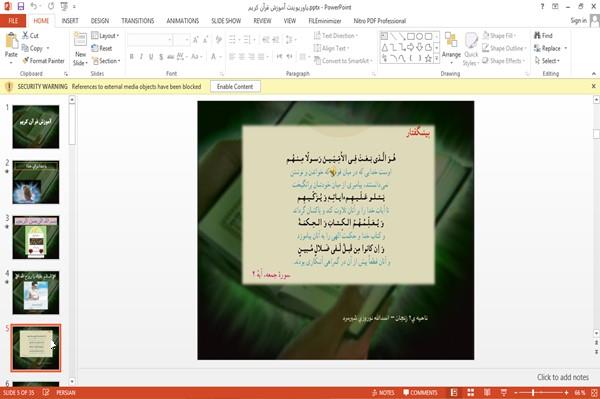The width and height of the screenshot is (600, 399).
Task: Close the security warning bar
Action: [x=593, y=86]
